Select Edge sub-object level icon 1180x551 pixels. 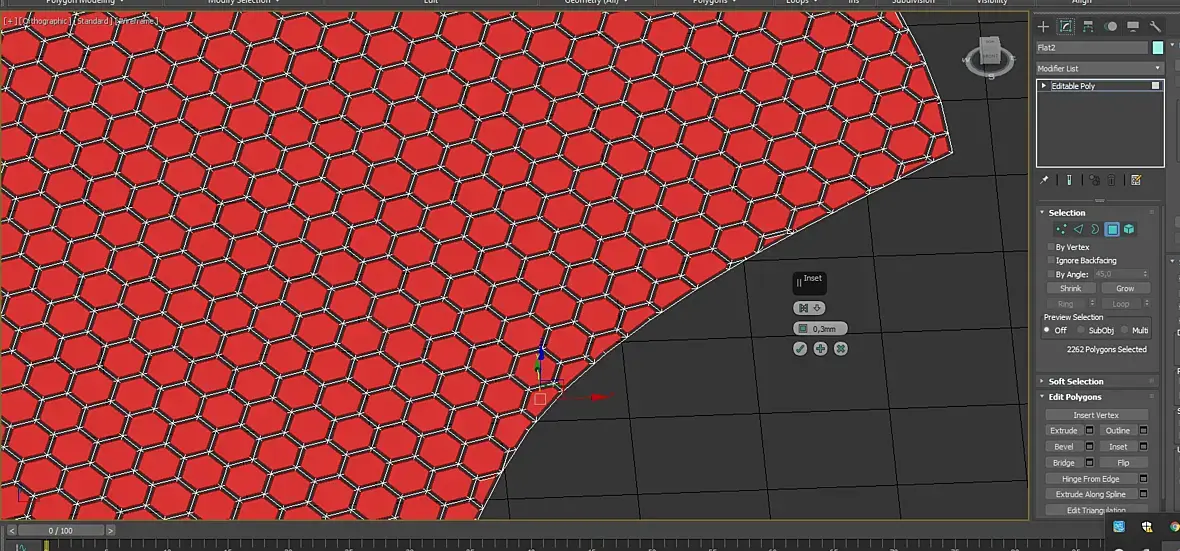pyautogui.click(x=1078, y=230)
